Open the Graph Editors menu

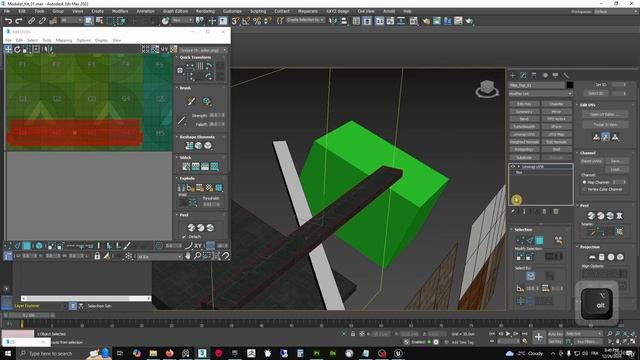pos(176,11)
